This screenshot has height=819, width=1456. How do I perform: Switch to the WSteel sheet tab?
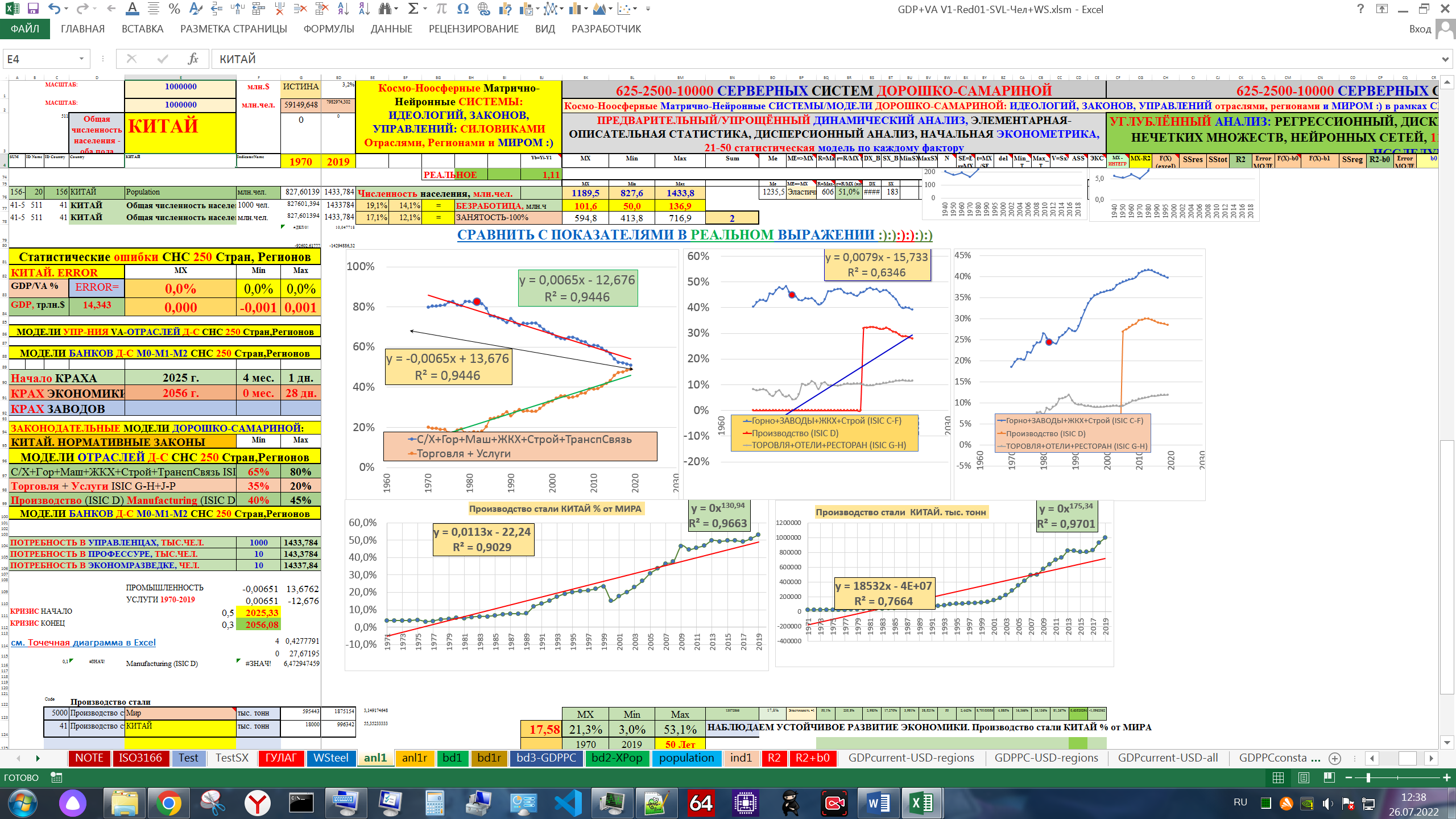[x=330, y=758]
